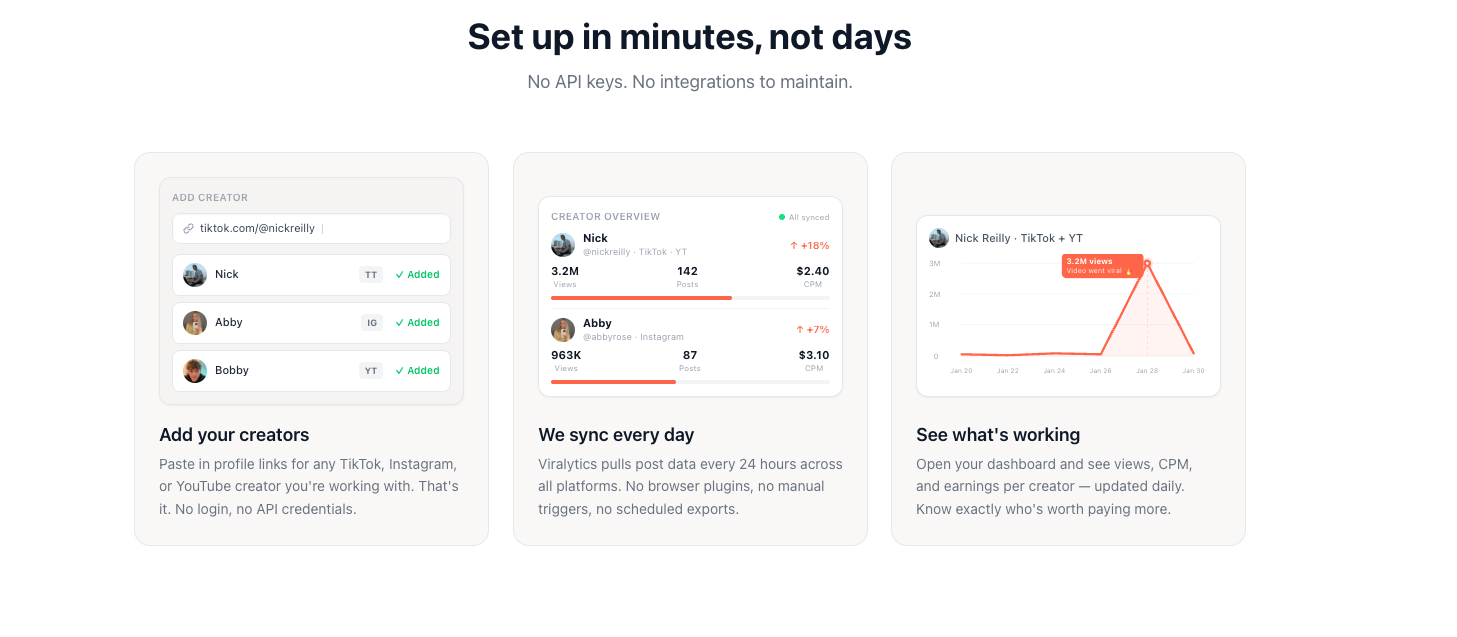Click the peak data point on the chart
Viewport: 1457px width, 637px height.
tap(1147, 264)
